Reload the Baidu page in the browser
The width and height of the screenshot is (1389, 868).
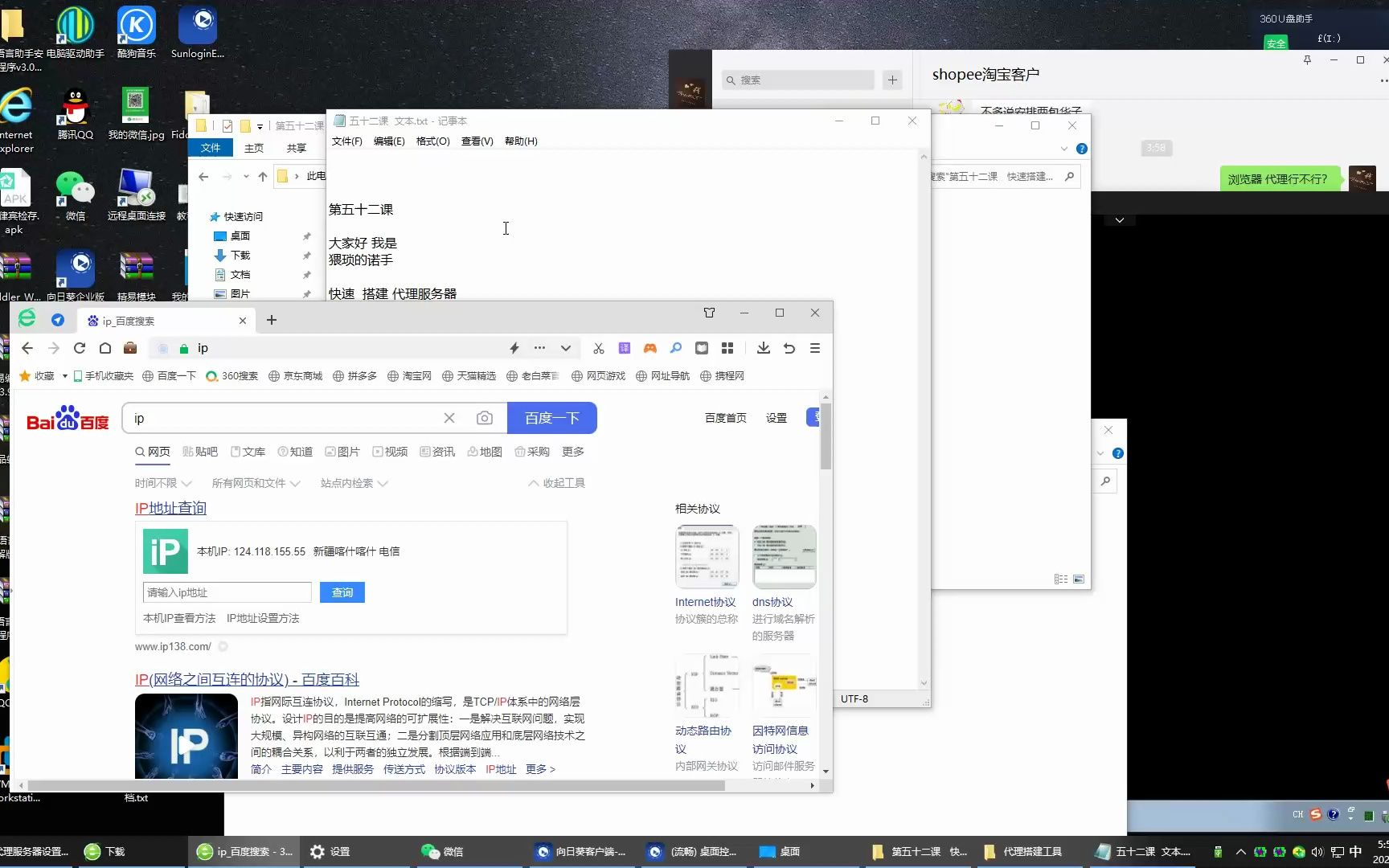pos(80,348)
